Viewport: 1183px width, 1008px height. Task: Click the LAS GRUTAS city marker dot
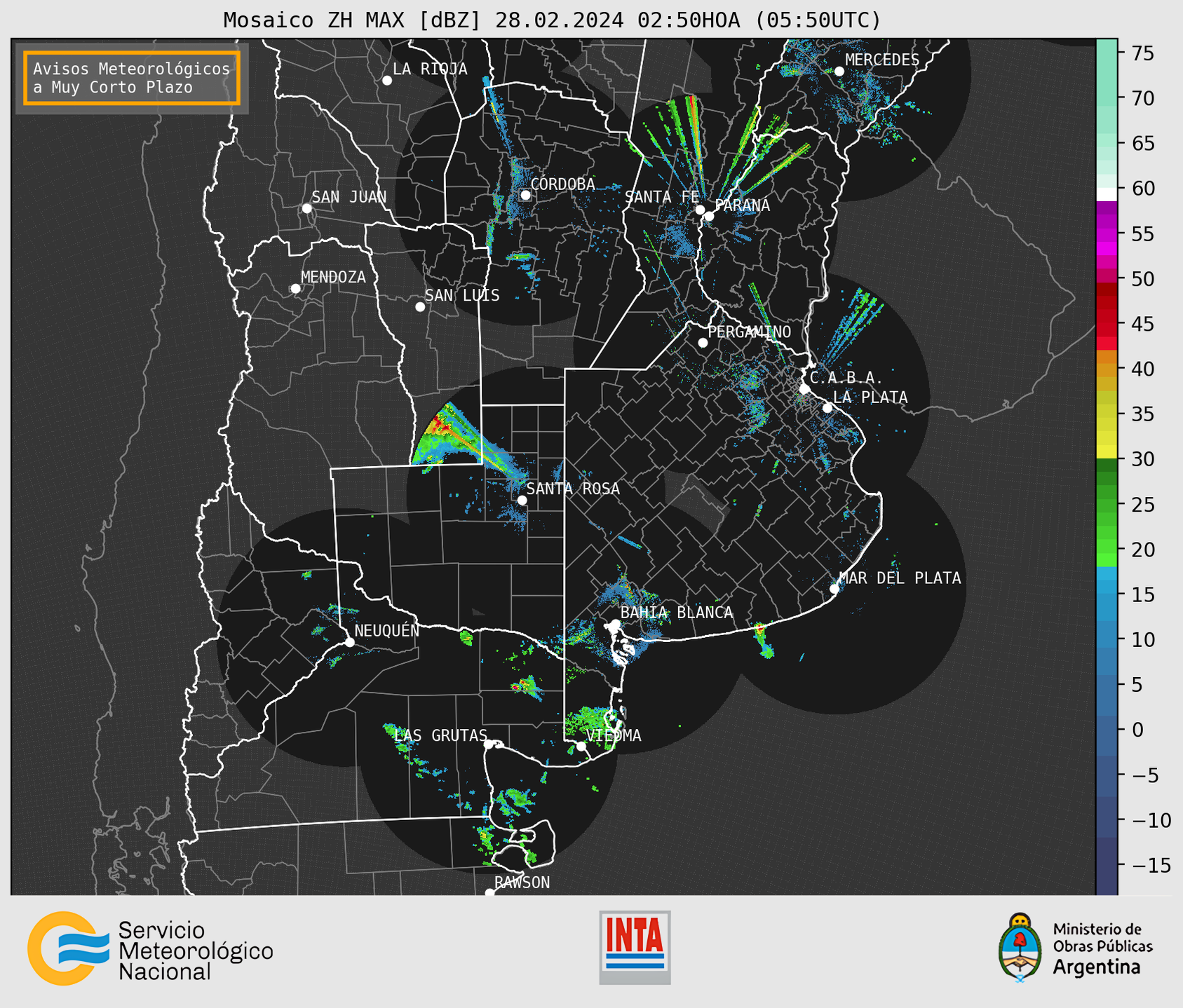tap(489, 744)
